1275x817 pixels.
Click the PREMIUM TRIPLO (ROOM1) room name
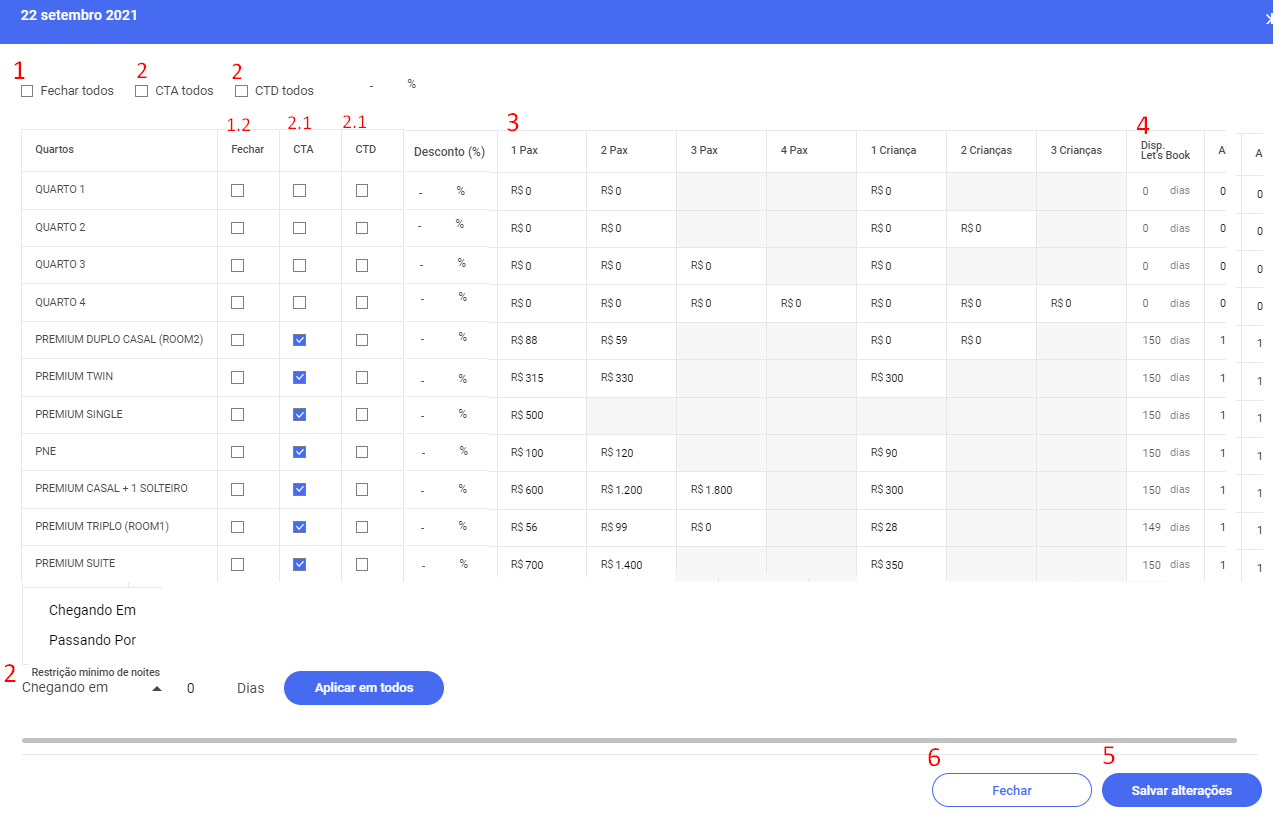click(102, 526)
